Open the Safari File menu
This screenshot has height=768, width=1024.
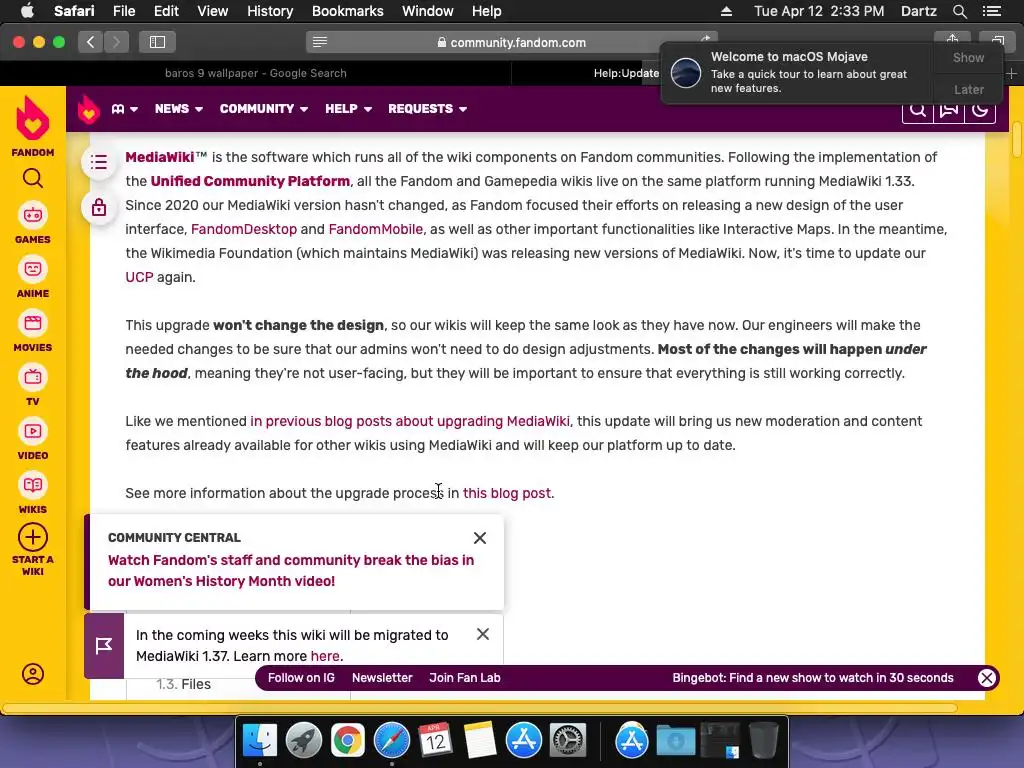pos(123,11)
